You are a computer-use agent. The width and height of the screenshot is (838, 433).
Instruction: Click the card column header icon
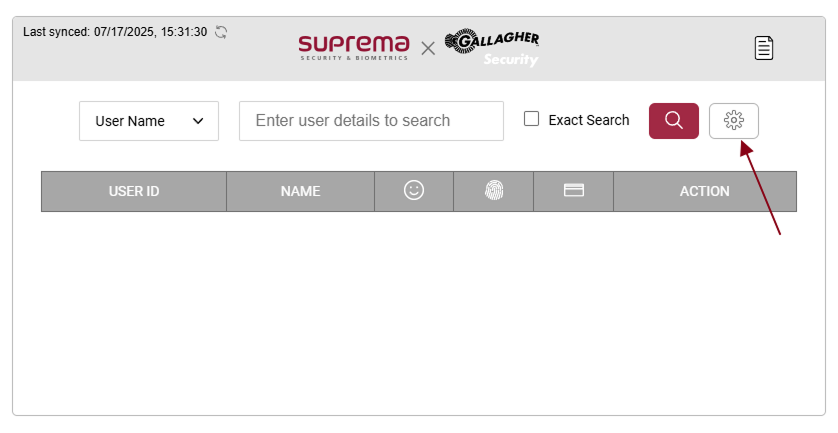(573, 190)
